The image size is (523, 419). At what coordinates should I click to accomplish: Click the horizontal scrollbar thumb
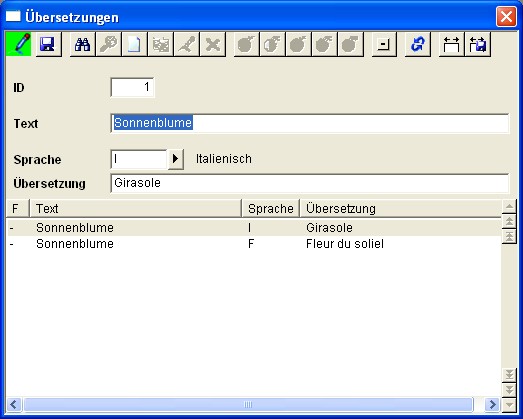(248, 404)
